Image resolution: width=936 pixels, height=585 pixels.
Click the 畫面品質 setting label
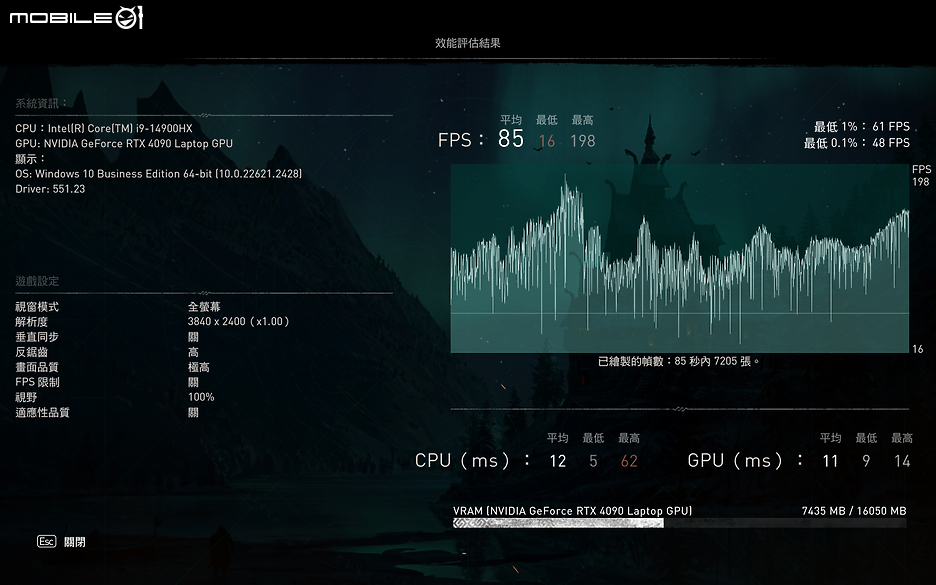[37, 367]
